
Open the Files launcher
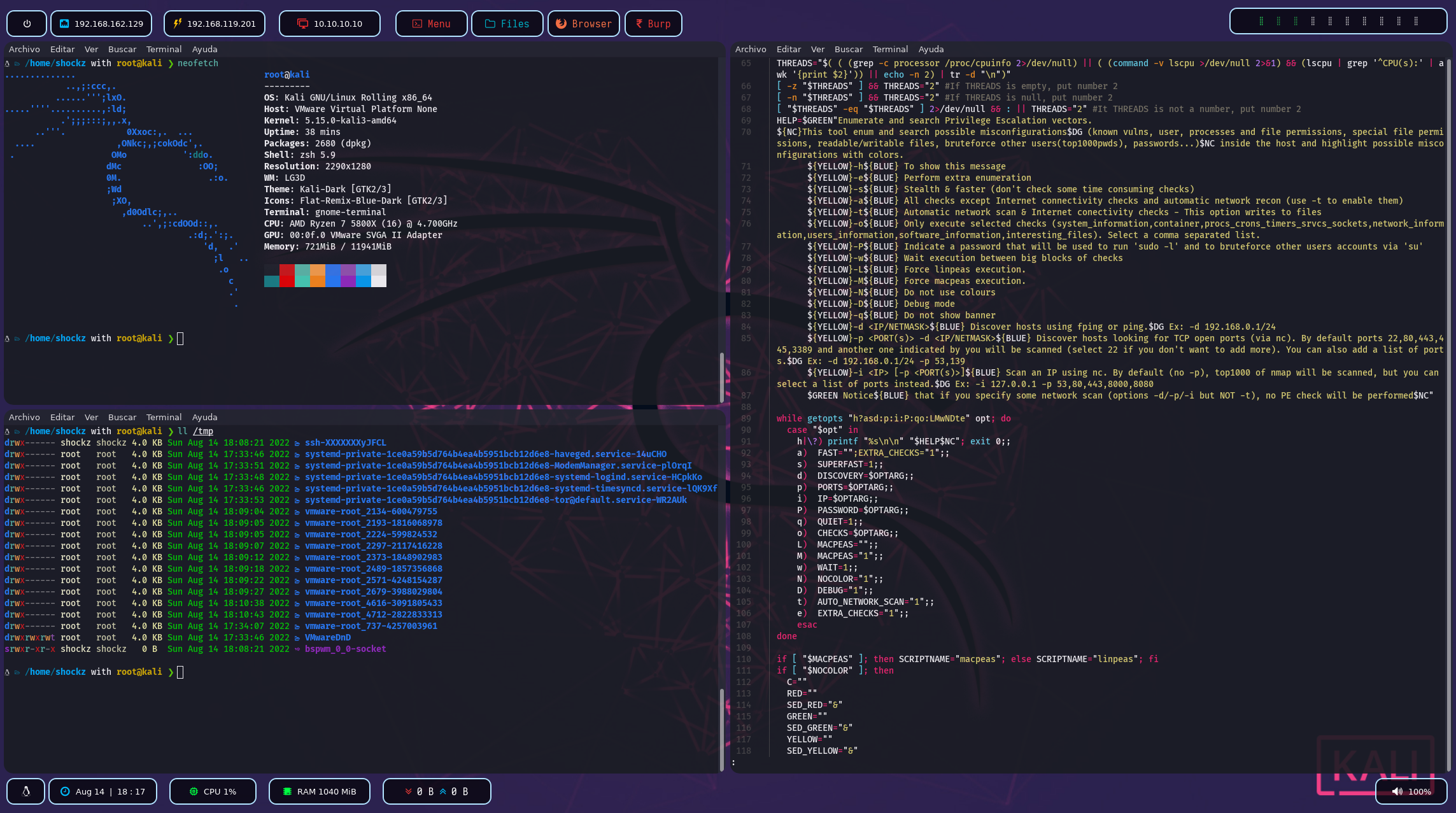point(507,24)
